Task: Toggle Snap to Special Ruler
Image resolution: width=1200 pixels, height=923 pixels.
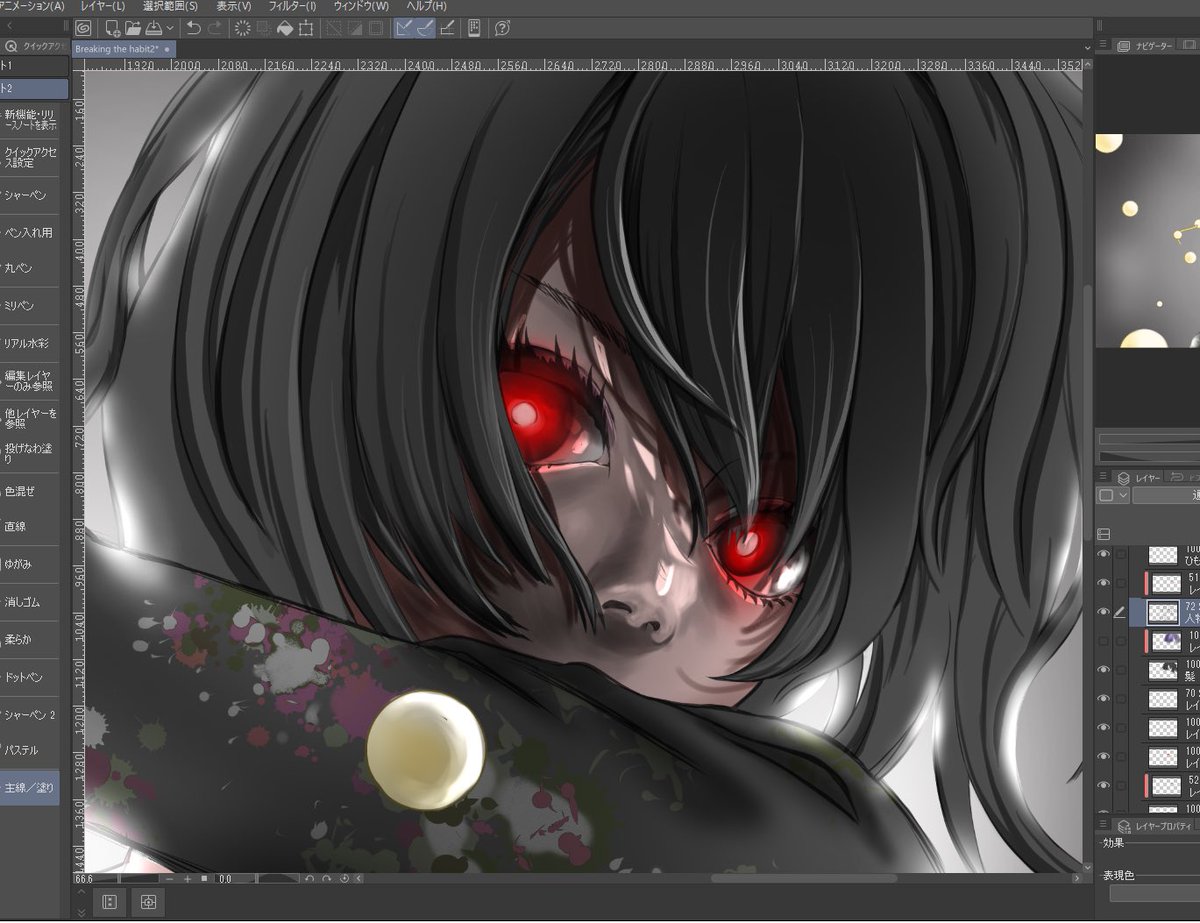Action: 426,28
